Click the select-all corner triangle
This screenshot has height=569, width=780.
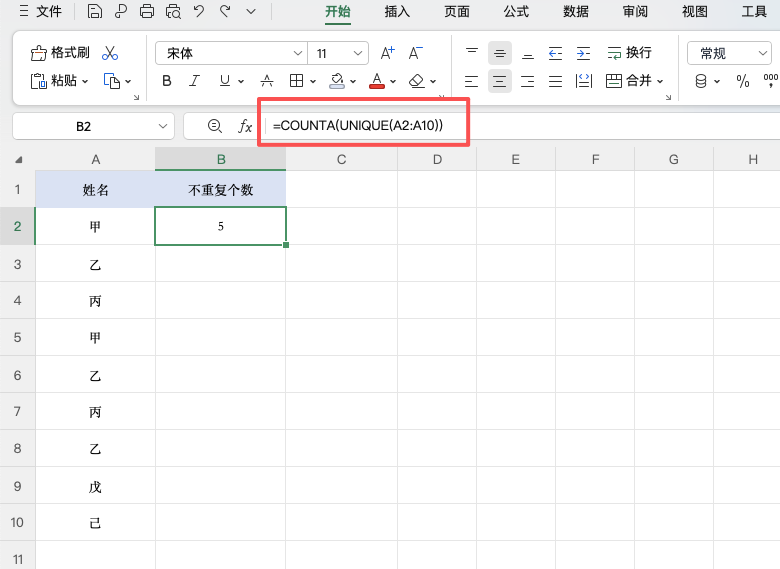coord(18,160)
